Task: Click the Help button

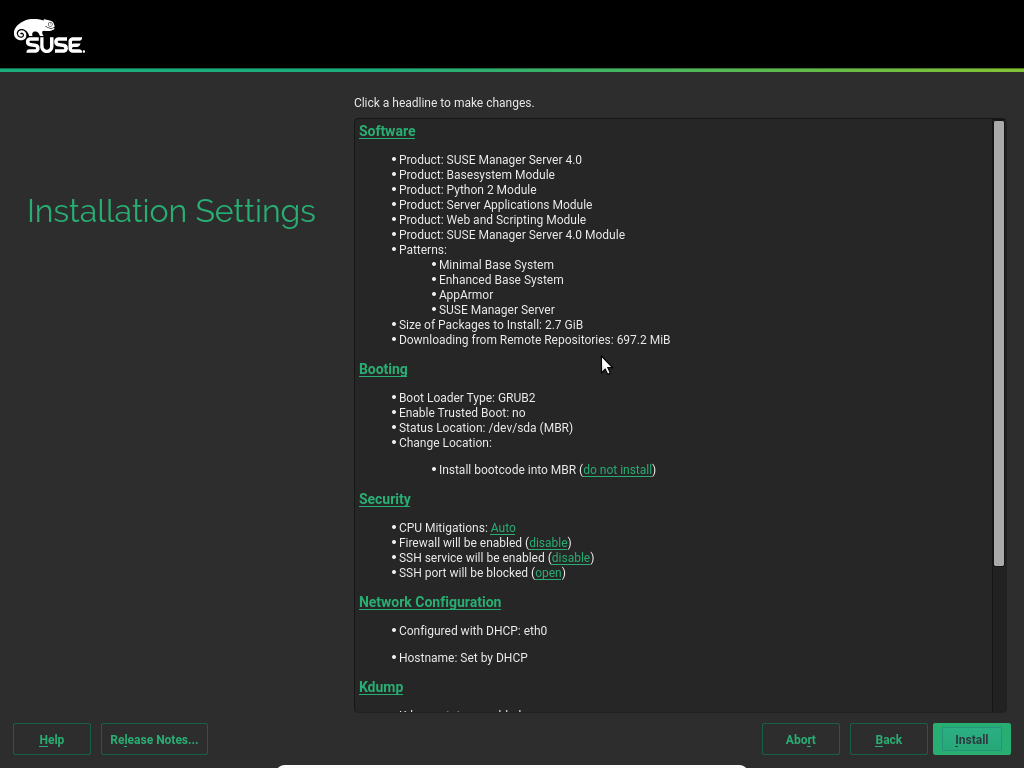Action: click(52, 739)
